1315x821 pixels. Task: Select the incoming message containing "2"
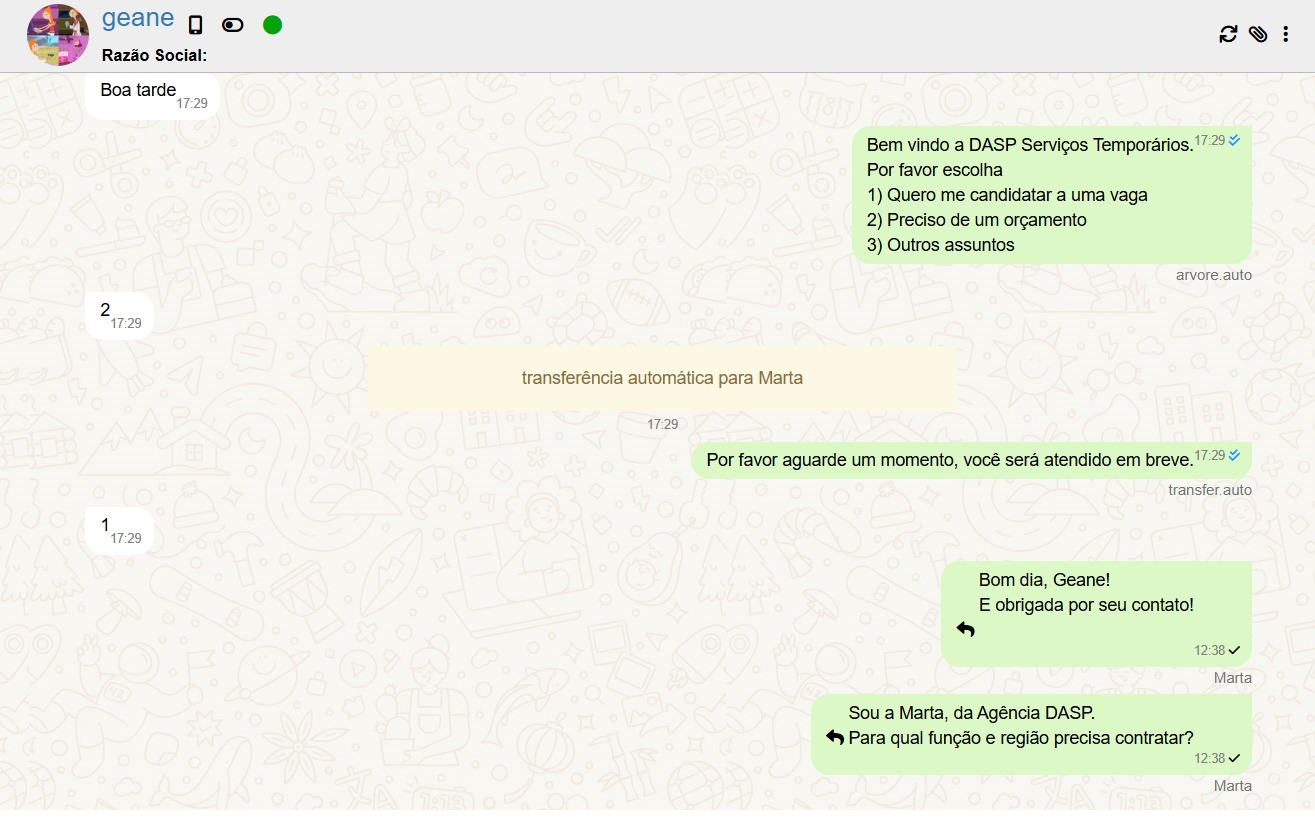click(x=119, y=315)
